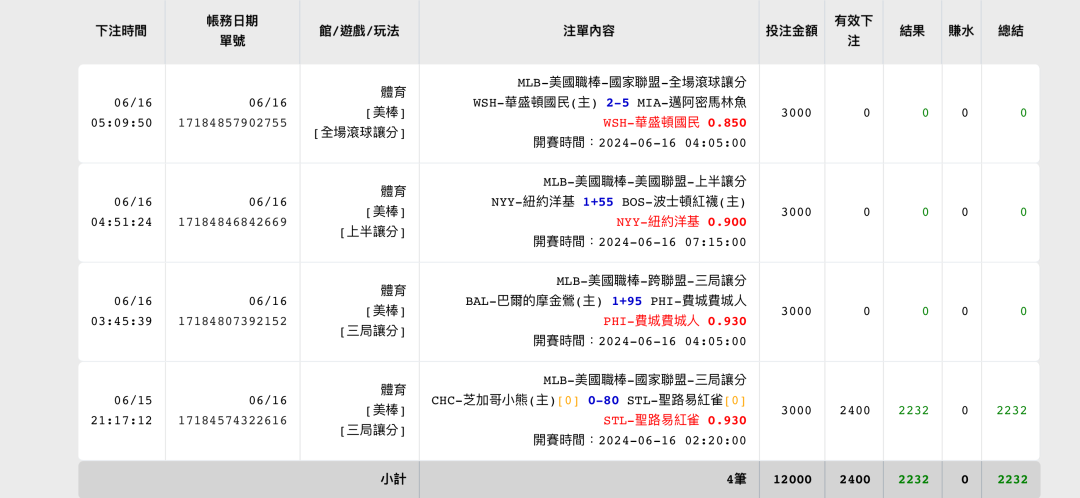Click the blue handicap 0-80
1080x498 pixels.
click(x=603, y=401)
